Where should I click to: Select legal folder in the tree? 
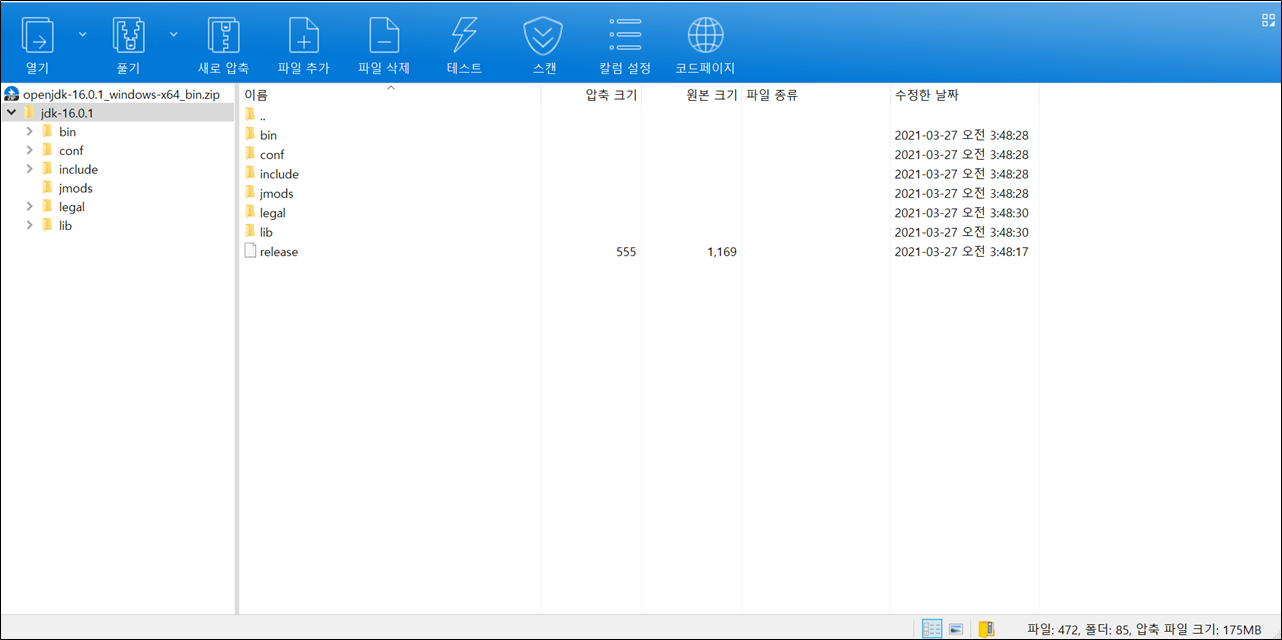tap(71, 207)
